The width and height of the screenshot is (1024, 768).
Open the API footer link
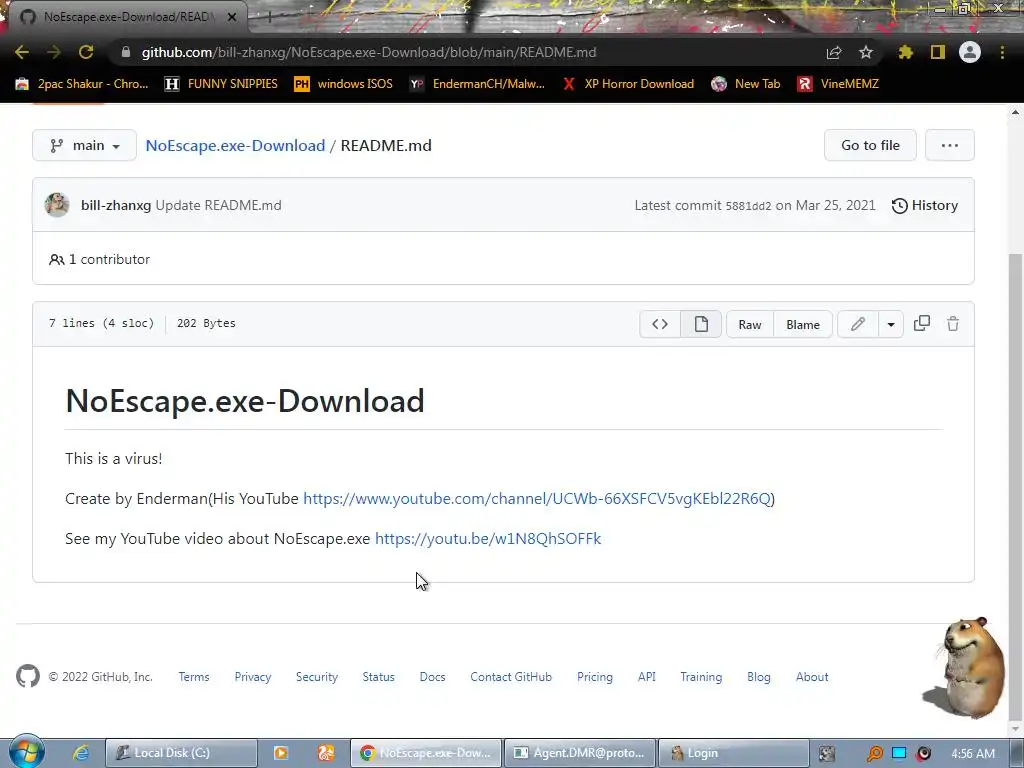[x=647, y=677]
